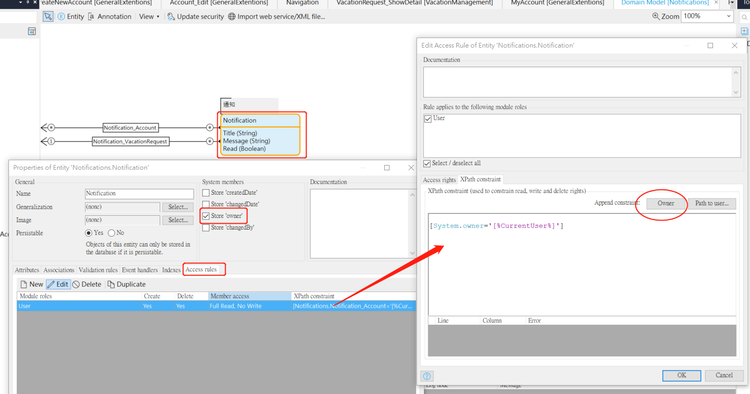Click the help icon in access rule dialog
750x394 pixels.
point(427,376)
